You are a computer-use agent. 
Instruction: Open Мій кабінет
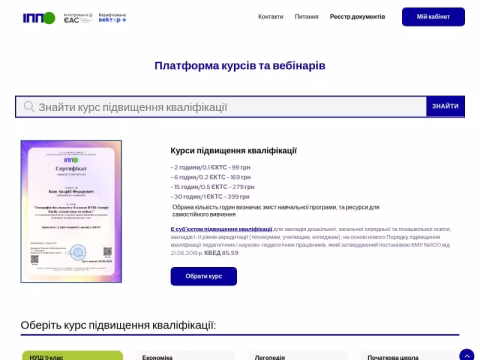pyautogui.click(x=433, y=17)
